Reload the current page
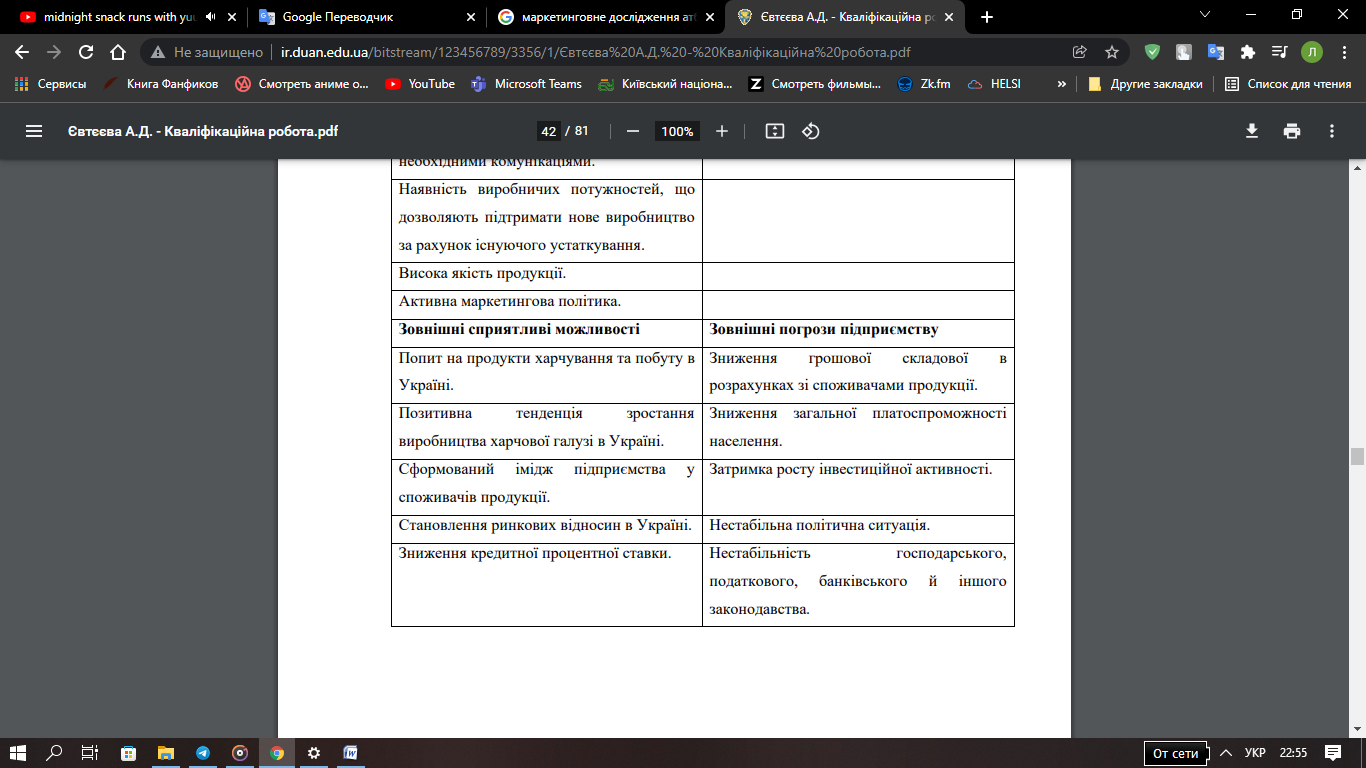Image resolution: width=1366 pixels, height=768 pixels. pyautogui.click(x=86, y=52)
